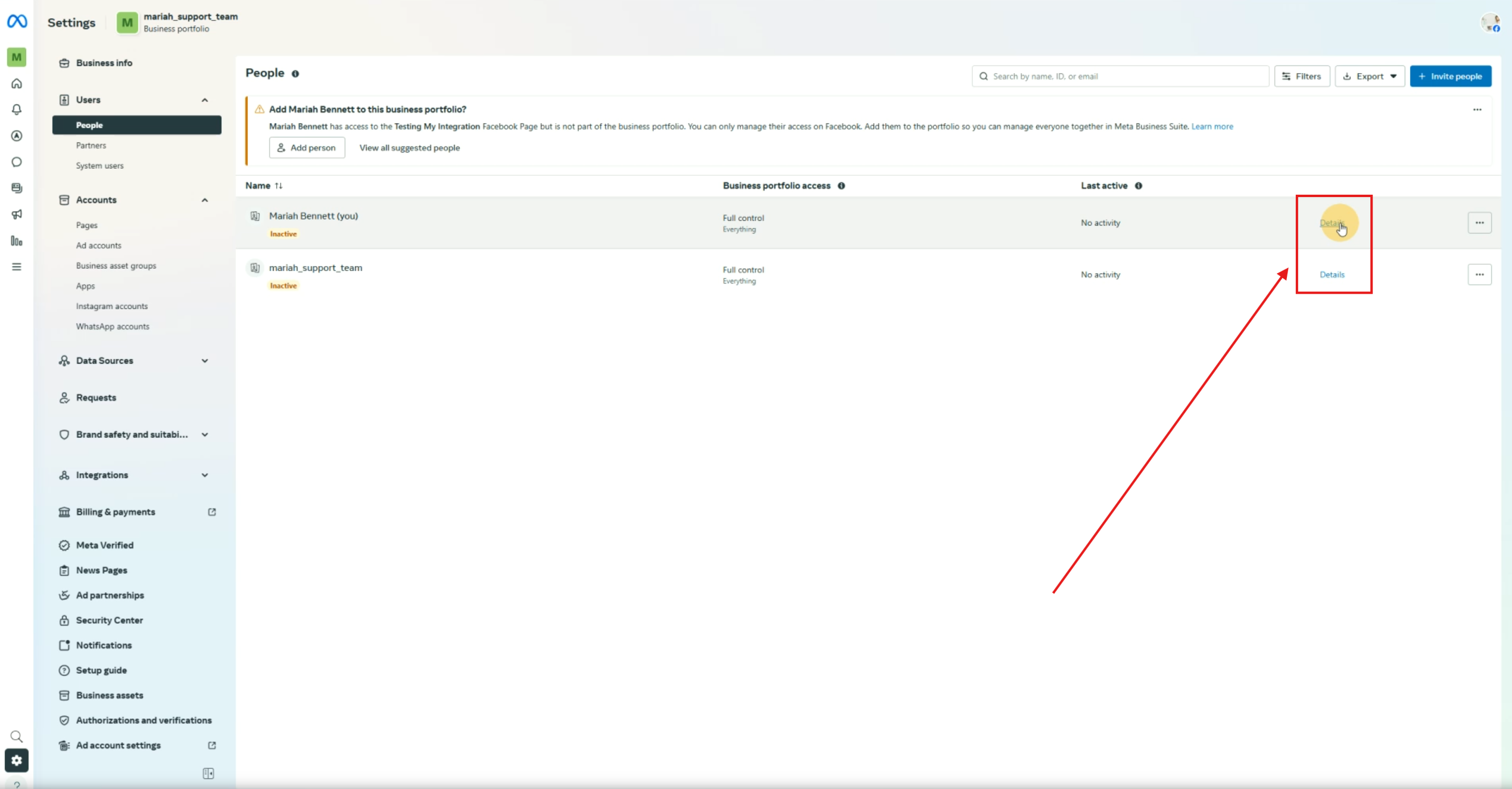Screen dimensions: 1512x789
Task: Click the mariah_support_team name in list
Action: click(316, 268)
